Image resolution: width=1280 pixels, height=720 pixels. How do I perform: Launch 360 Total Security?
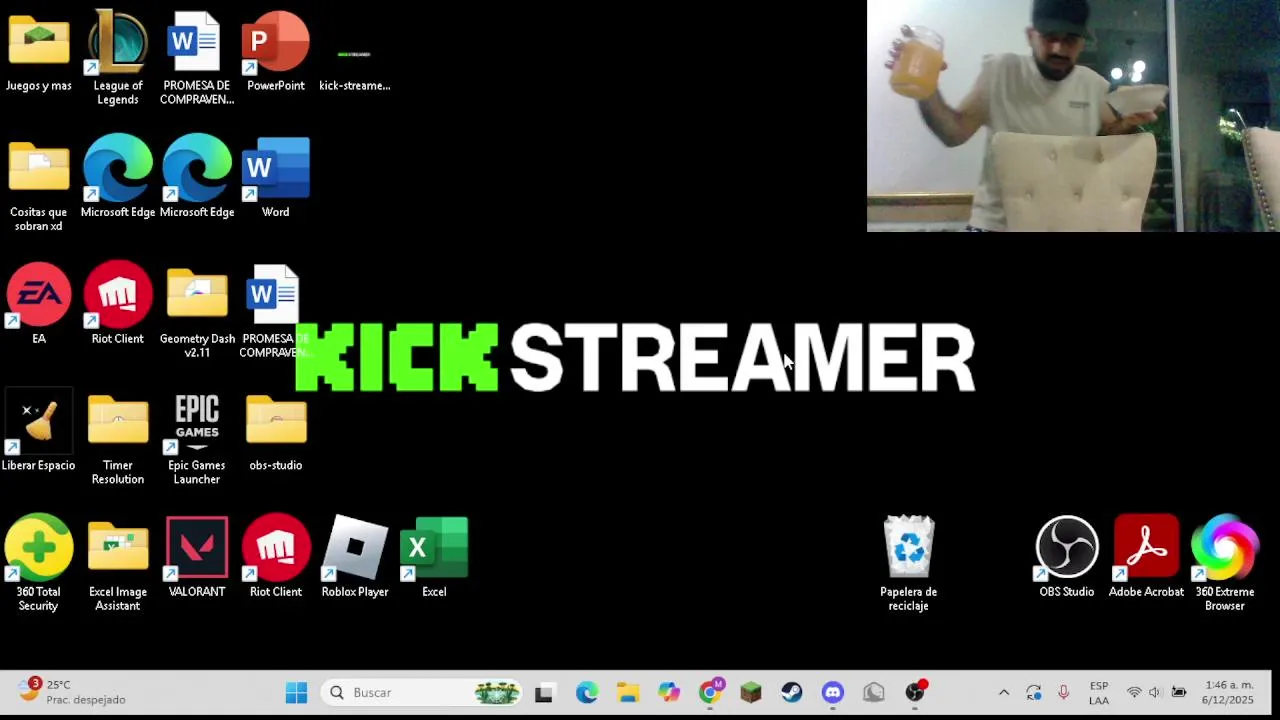(39, 563)
